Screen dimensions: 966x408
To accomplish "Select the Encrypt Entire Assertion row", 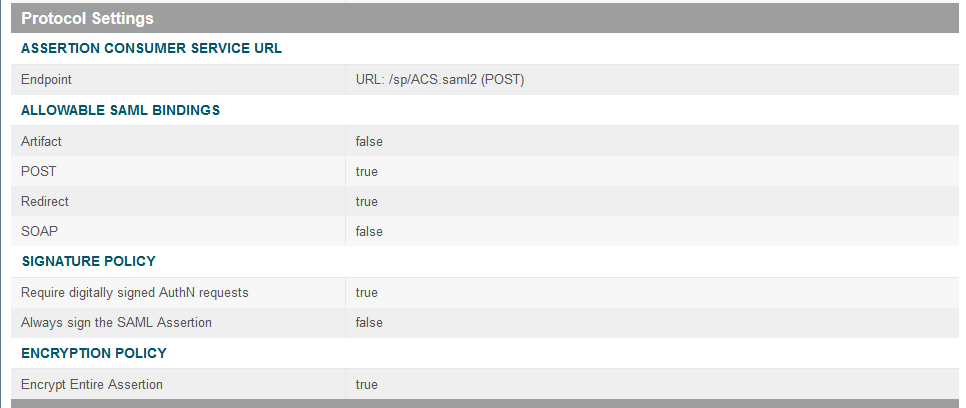I will tap(484, 384).
